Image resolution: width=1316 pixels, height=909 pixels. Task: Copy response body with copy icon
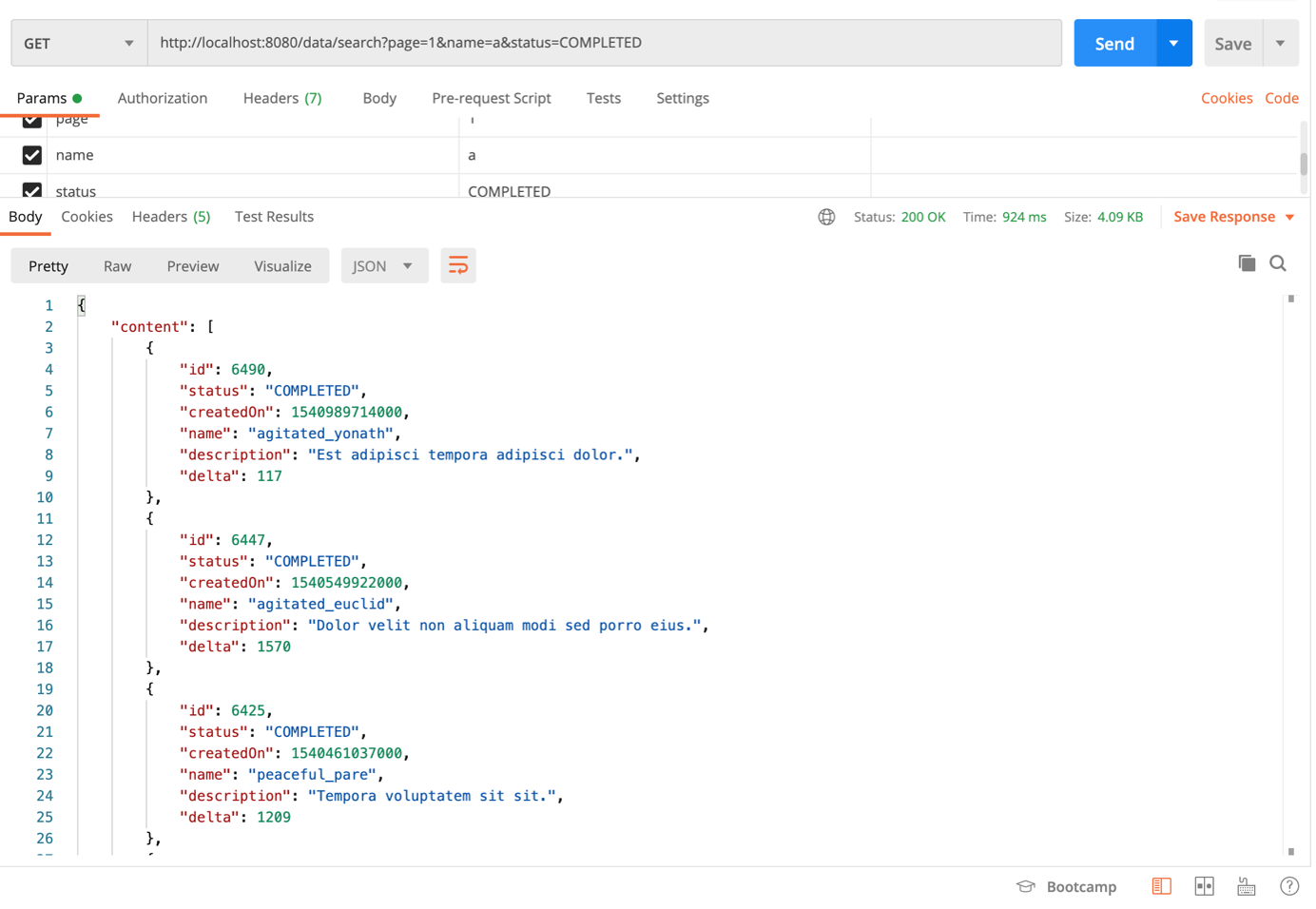[x=1247, y=263]
